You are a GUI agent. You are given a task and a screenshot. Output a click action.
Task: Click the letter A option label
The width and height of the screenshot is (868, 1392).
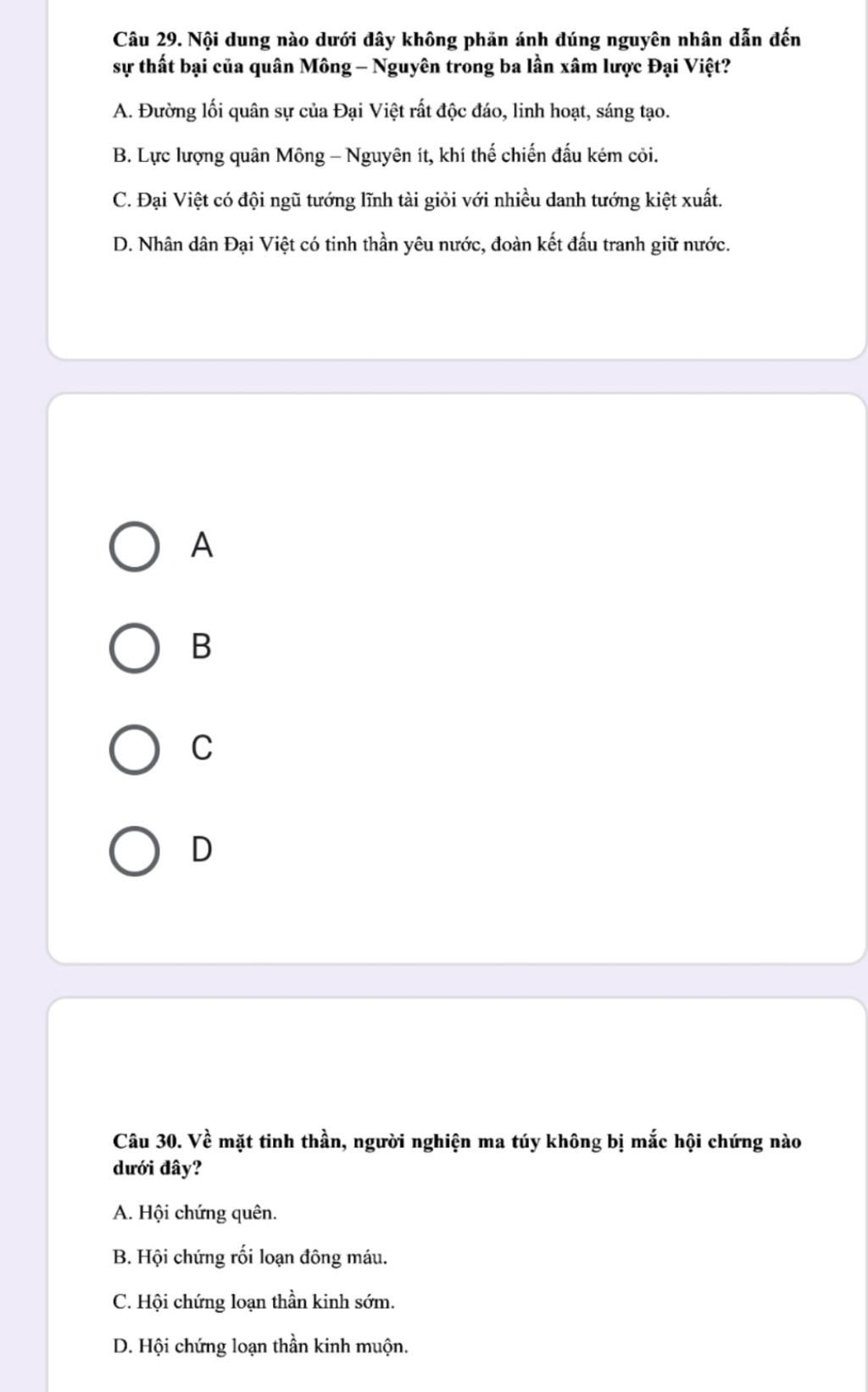pos(202,545)
